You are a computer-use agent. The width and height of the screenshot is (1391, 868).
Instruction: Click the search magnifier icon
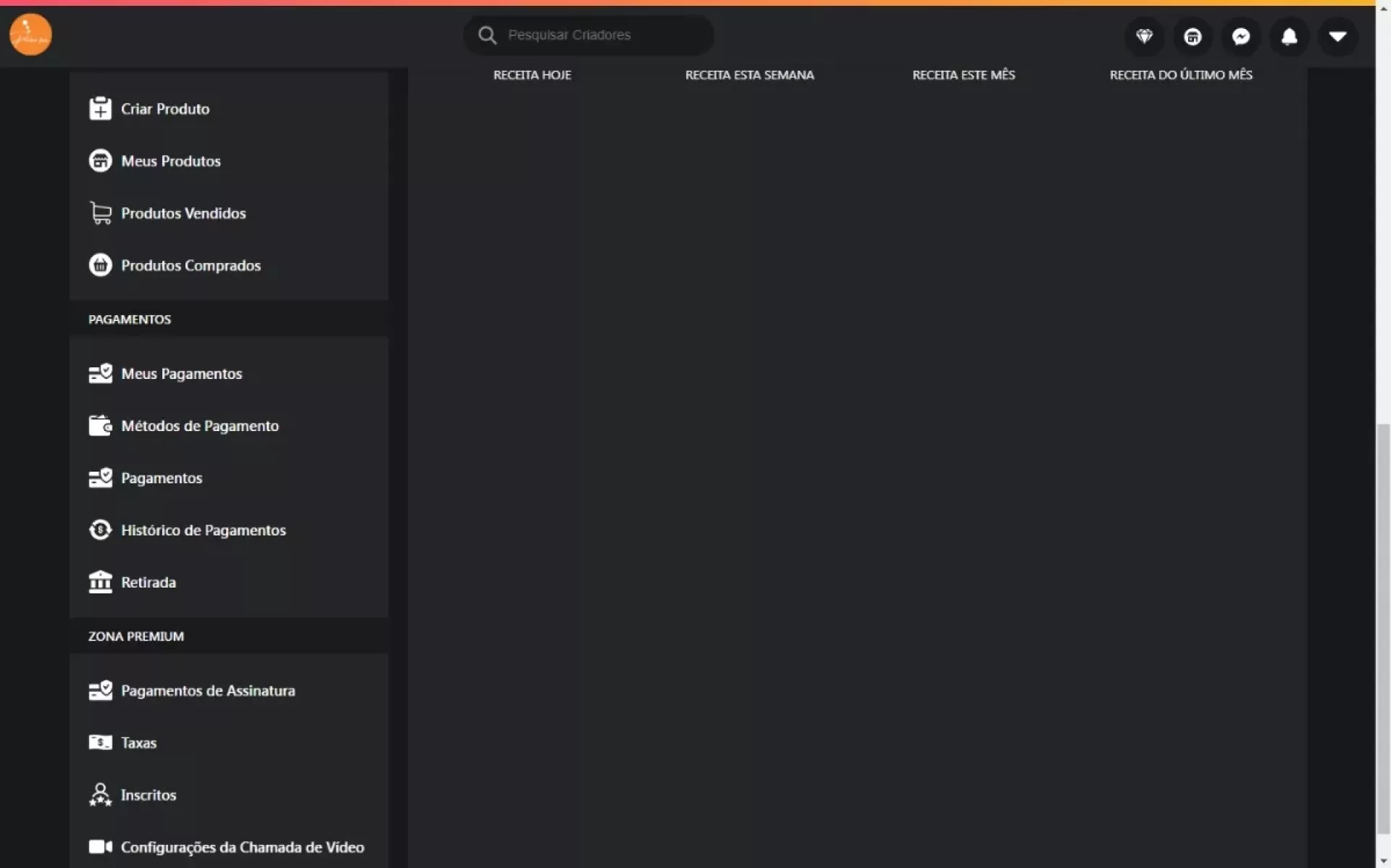click(488, 35)
